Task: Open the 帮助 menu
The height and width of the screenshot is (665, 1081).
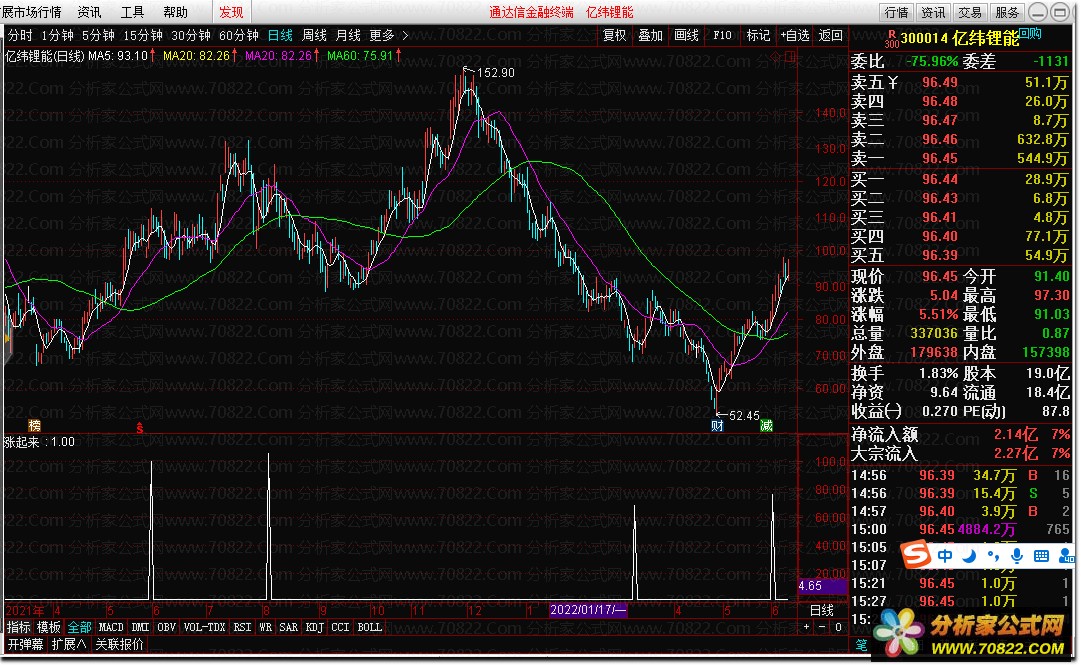Action: (x=175, y=12)
